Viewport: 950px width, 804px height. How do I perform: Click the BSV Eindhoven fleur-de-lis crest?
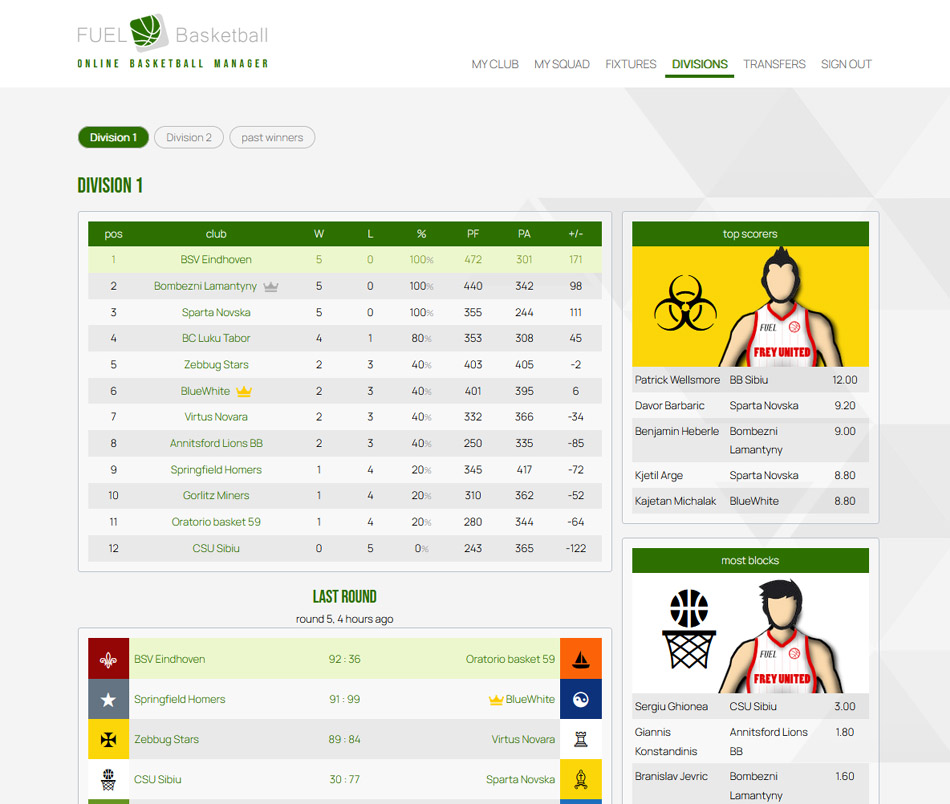pos(108,658)
